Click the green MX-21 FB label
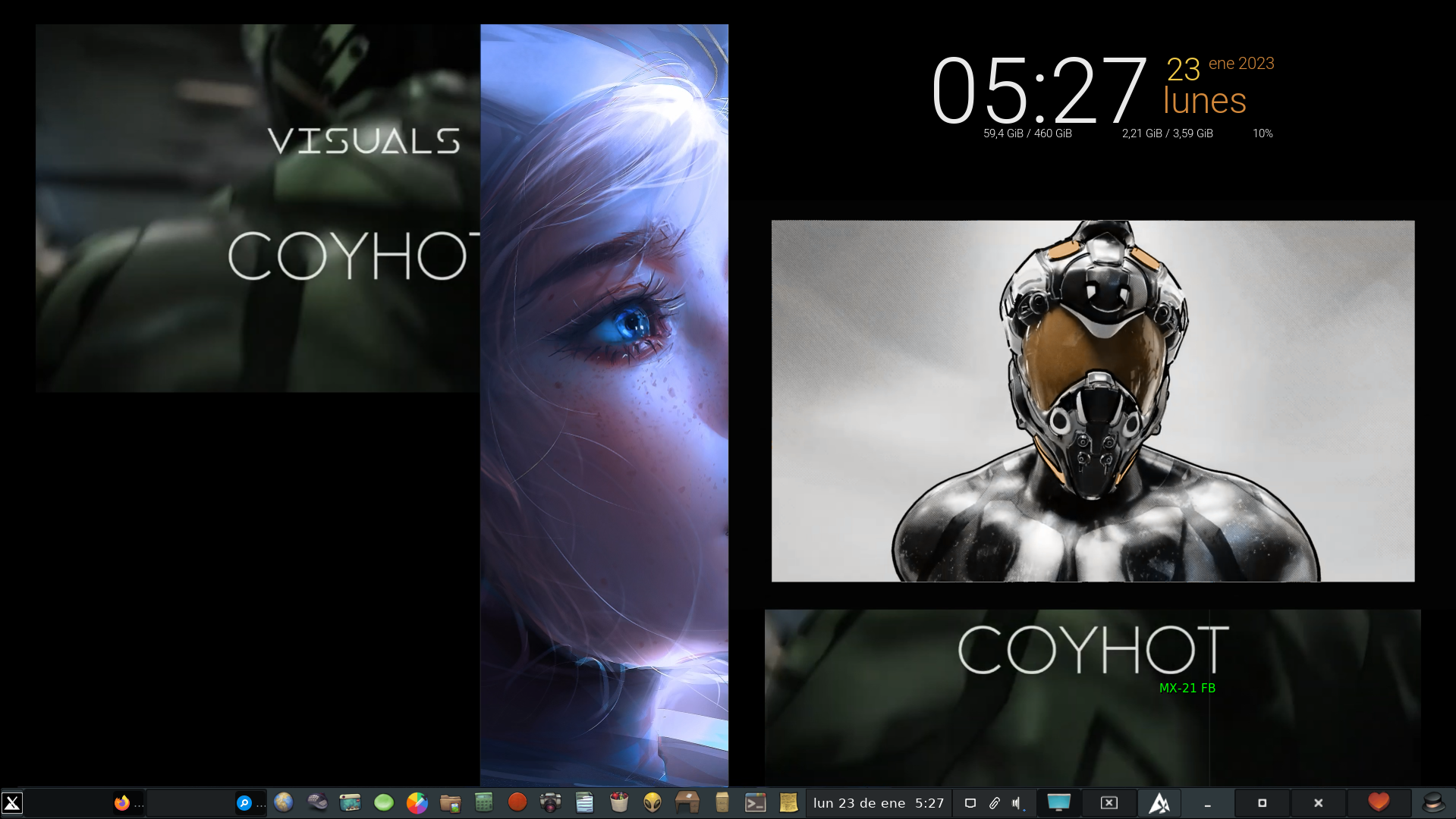This screenshot has height=819, width=1456. click(x=1187, y=689)
